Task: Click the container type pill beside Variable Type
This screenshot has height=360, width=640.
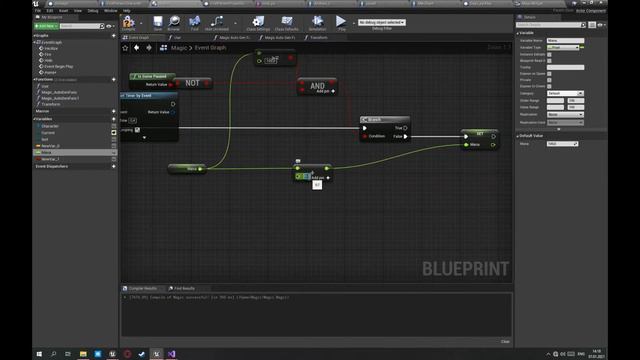Action: (582, 47)
